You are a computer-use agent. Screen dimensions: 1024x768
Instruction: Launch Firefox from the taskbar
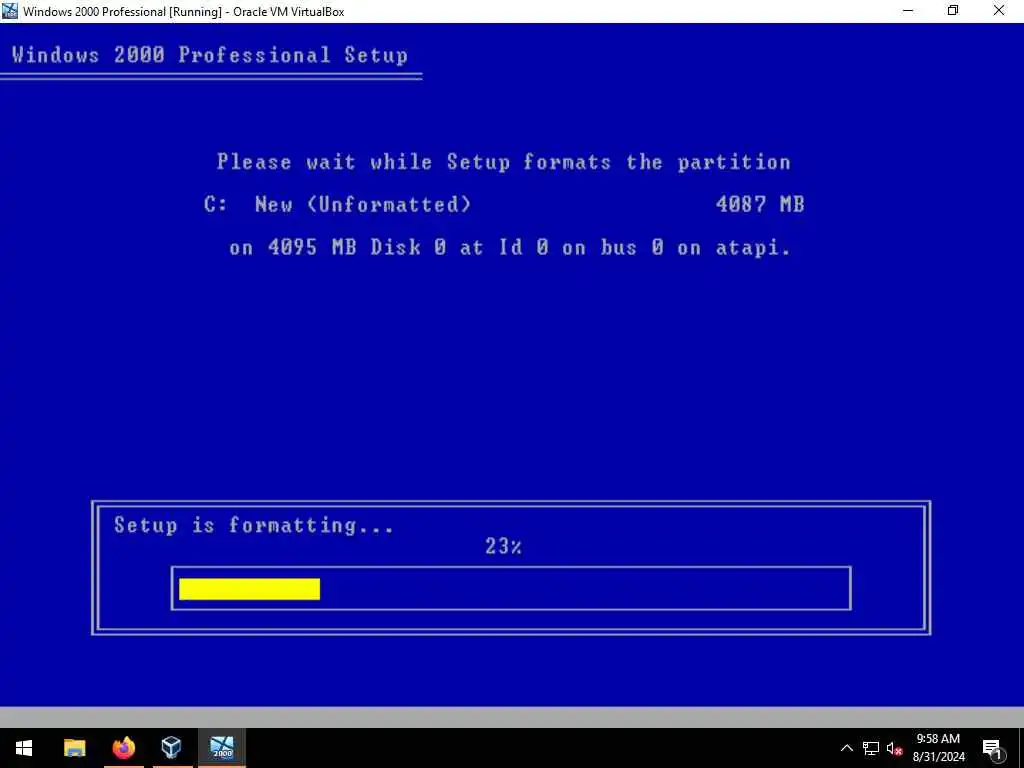[123, 748]
